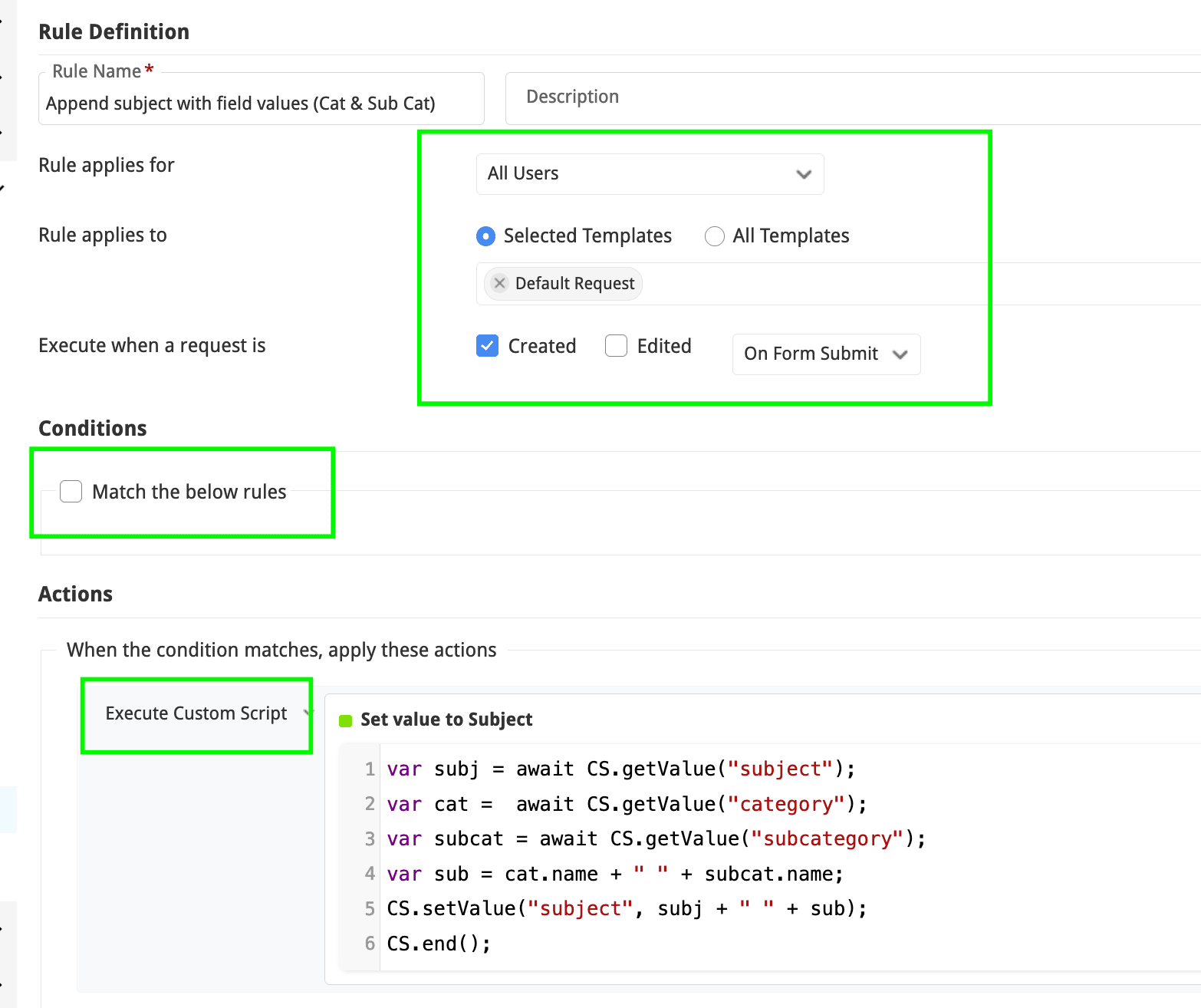Click the CS.end() line in script editor
This screenshot has height=1008, width=1201.
click(438, 944)
